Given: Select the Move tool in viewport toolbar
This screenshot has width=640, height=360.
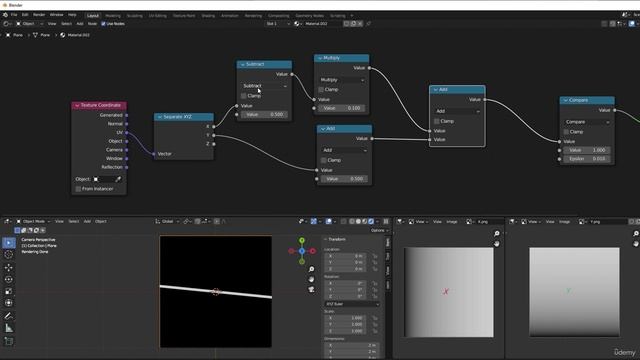Looking at the screenshot, I should coord(9,268).
